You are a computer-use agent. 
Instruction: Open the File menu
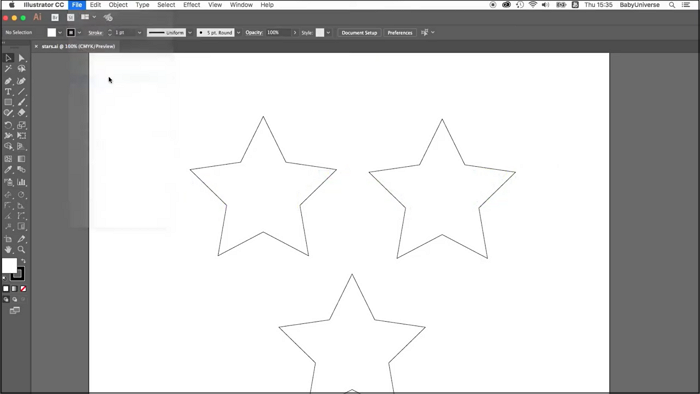tap(77, 5)
